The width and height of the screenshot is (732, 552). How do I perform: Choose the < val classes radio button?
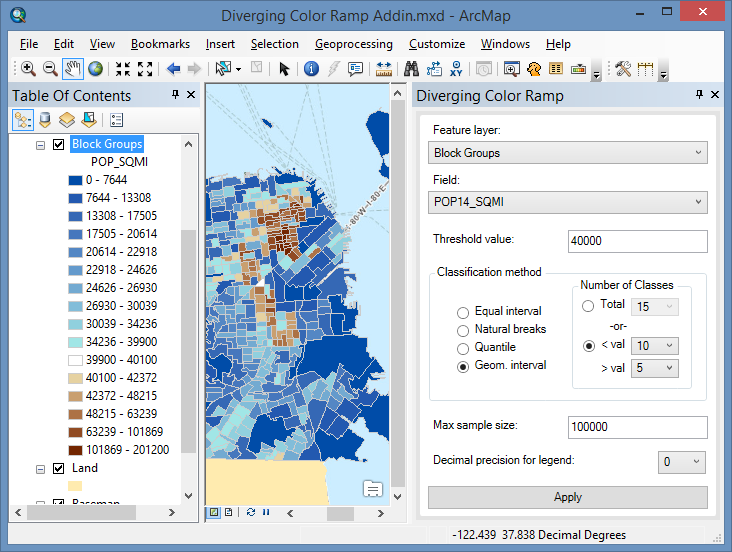click(589, 346)
